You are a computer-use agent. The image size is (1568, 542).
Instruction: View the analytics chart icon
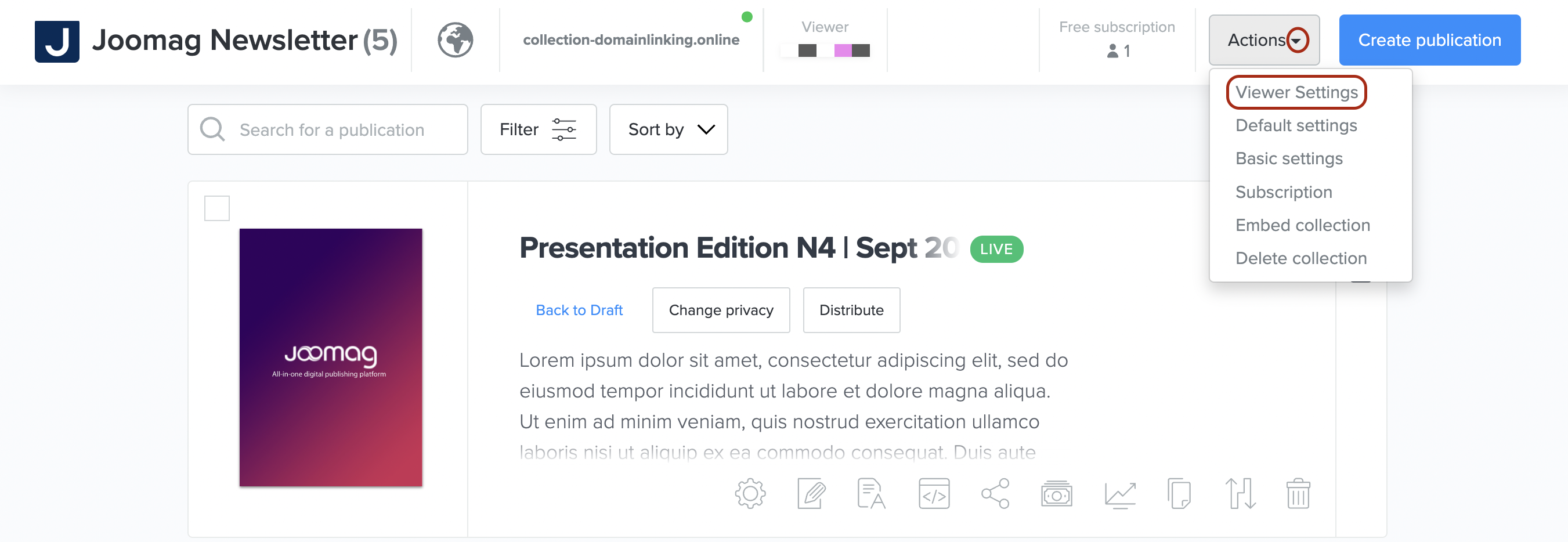click(x=1120, y=493)
